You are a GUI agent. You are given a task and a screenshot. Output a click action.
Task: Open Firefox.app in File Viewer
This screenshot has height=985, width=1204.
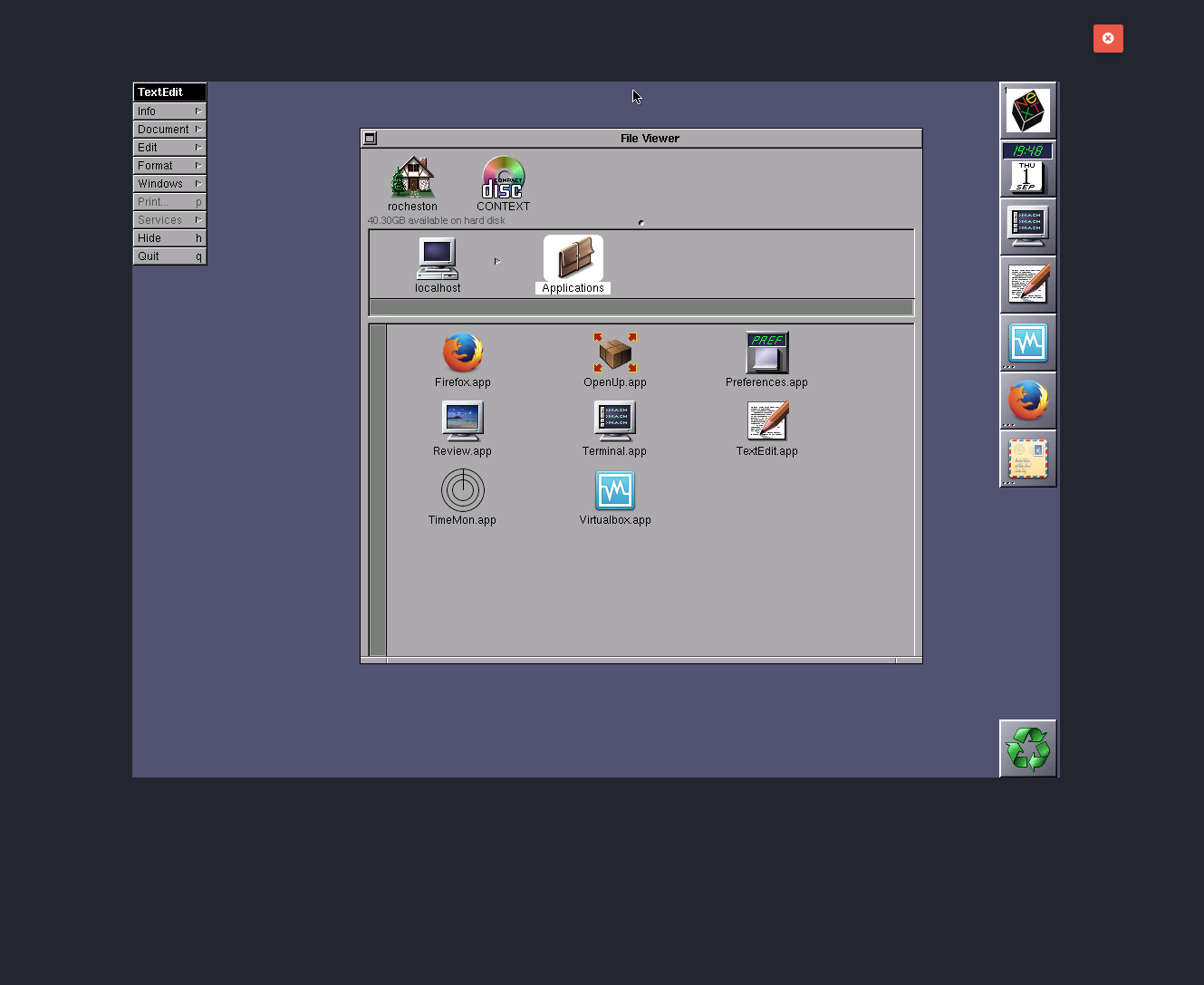(x=462, y=352)
